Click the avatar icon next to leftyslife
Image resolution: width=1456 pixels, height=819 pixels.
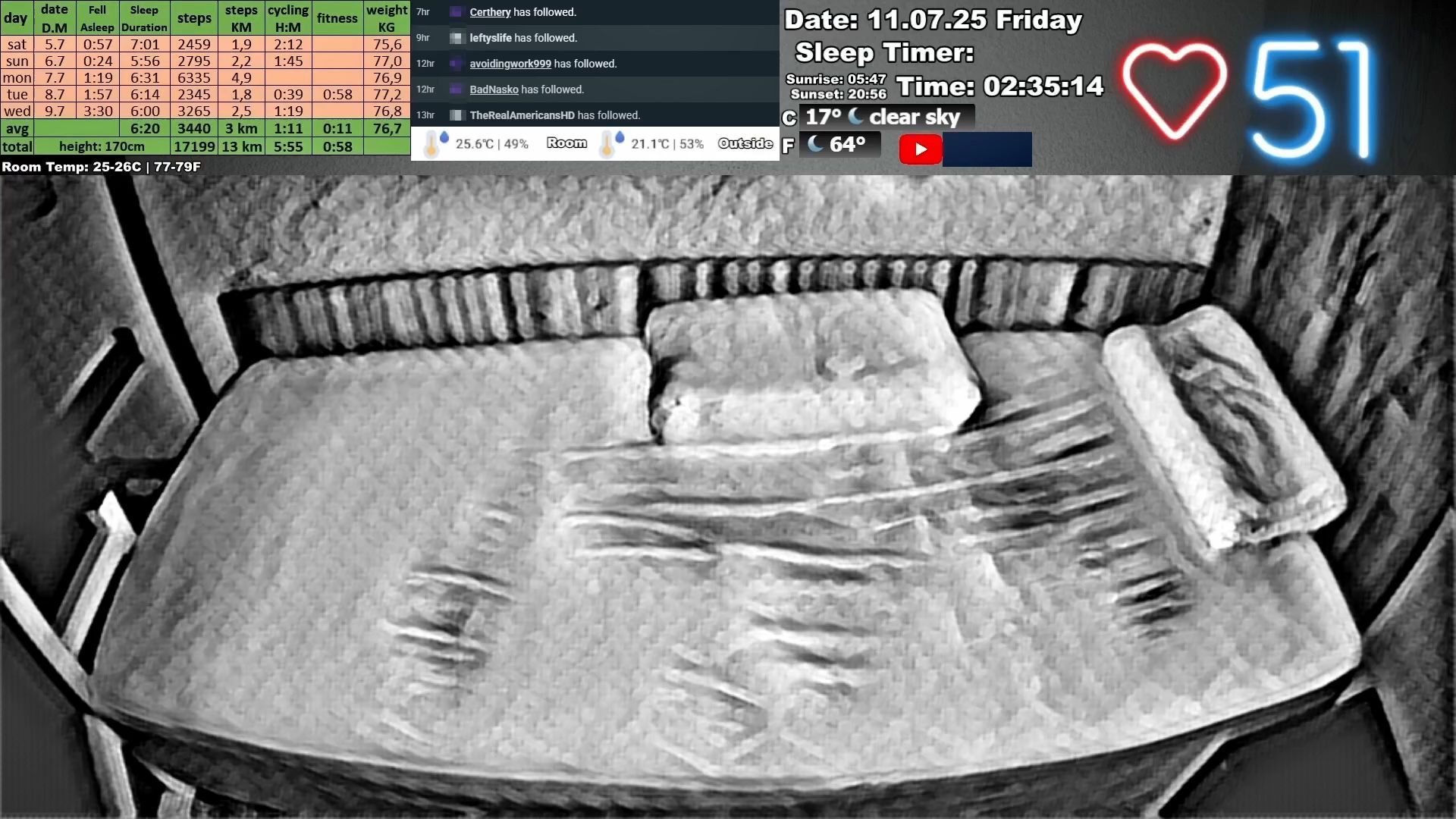pos(456,38)
